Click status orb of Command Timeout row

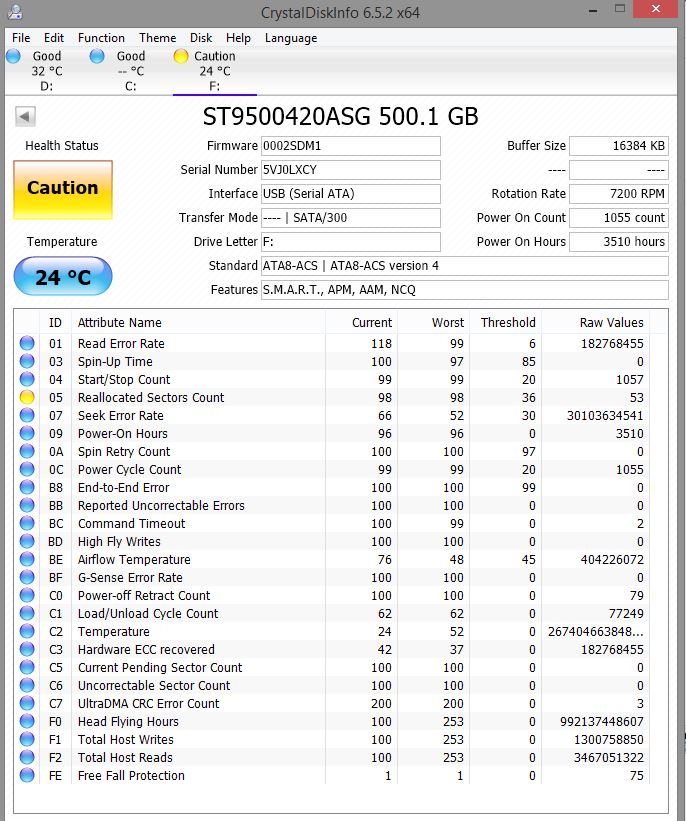[x=27, y=523]
